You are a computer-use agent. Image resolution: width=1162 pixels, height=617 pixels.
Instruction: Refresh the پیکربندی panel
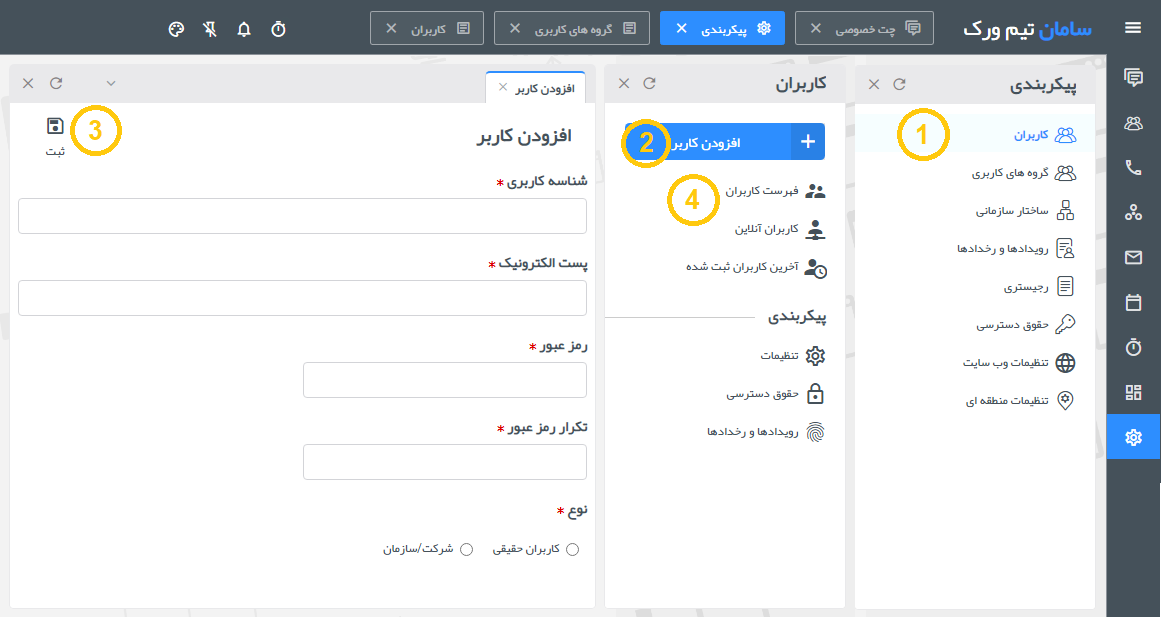[899, 84]
